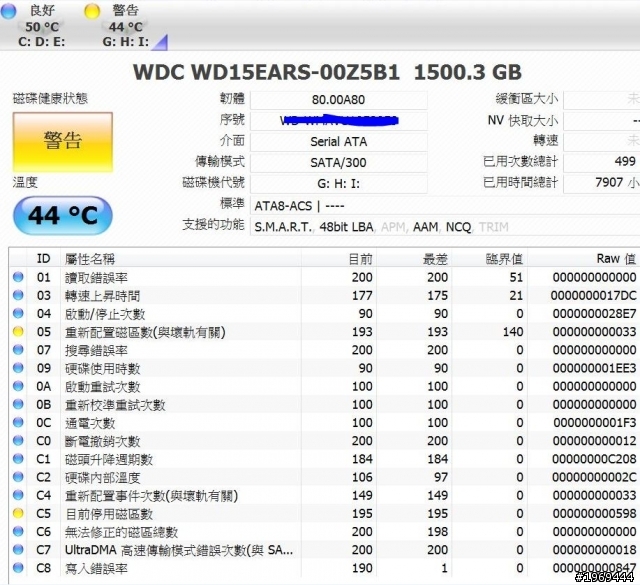
Task: Click the 44 °C temperature button
Action: coord(63,215)
